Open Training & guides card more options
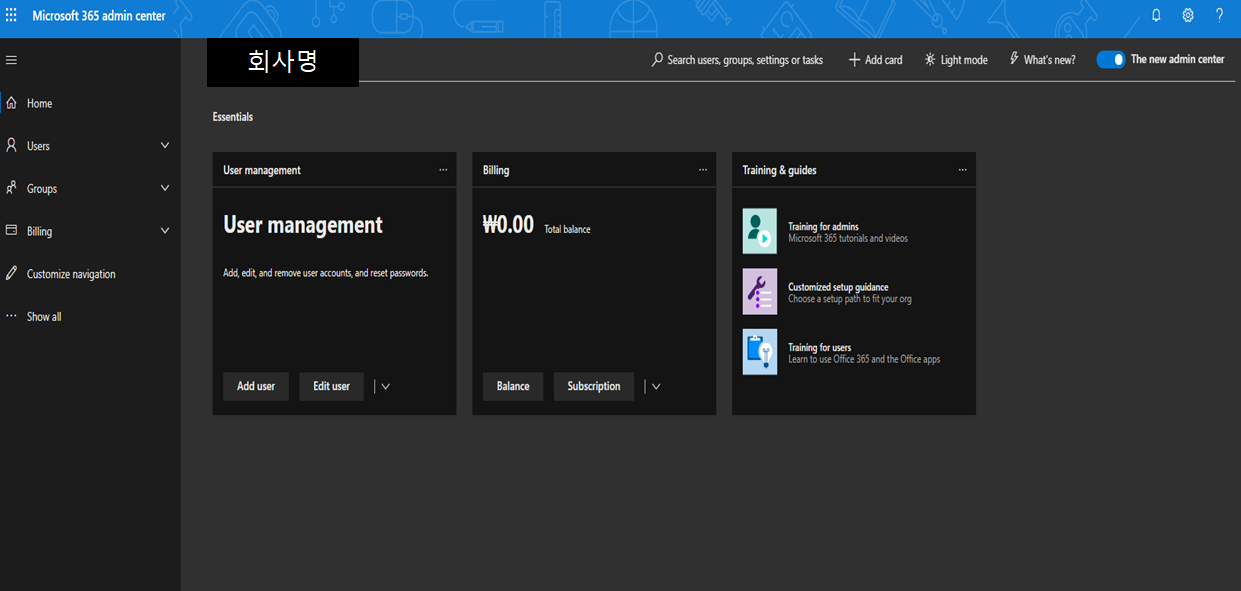Image resolution: width=1241 pixels, height=591 pixels. 963,170
